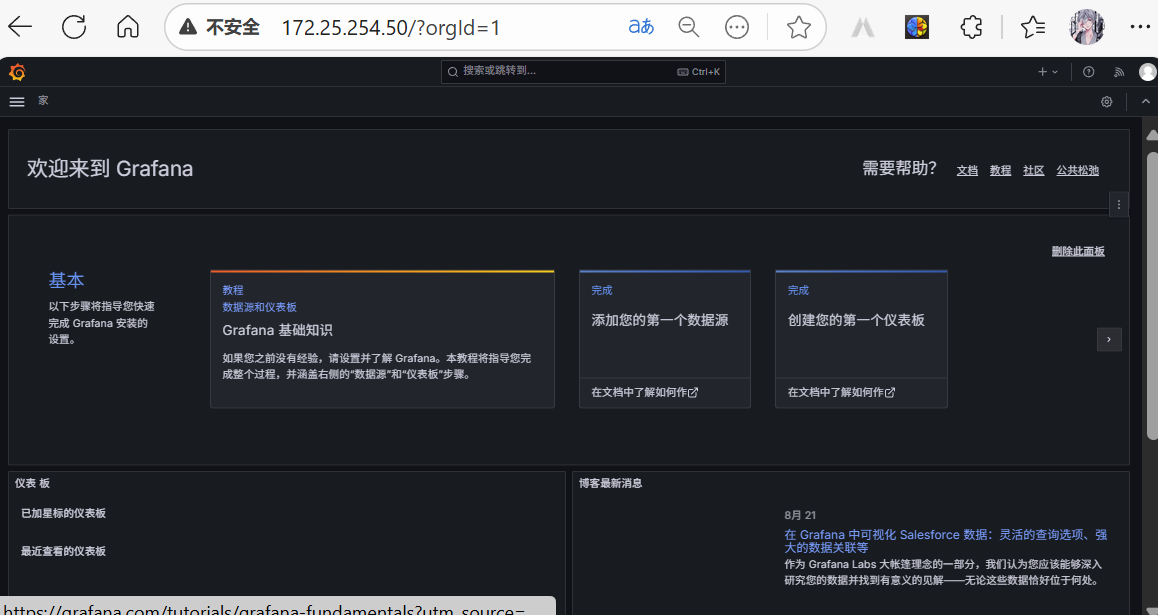1158x615 pixels.
Task: Click the 基本 section heading
Action: coord(66,280)
